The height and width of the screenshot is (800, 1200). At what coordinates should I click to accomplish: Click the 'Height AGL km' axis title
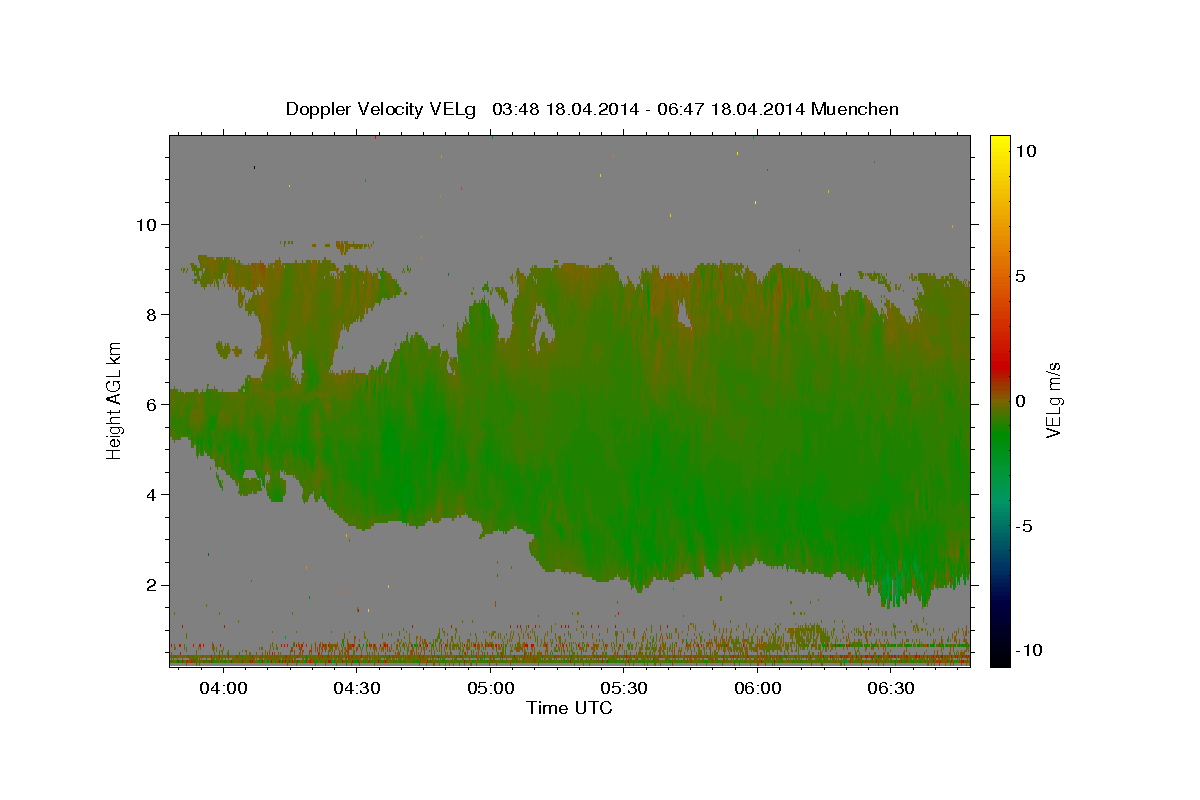point(114,400)
